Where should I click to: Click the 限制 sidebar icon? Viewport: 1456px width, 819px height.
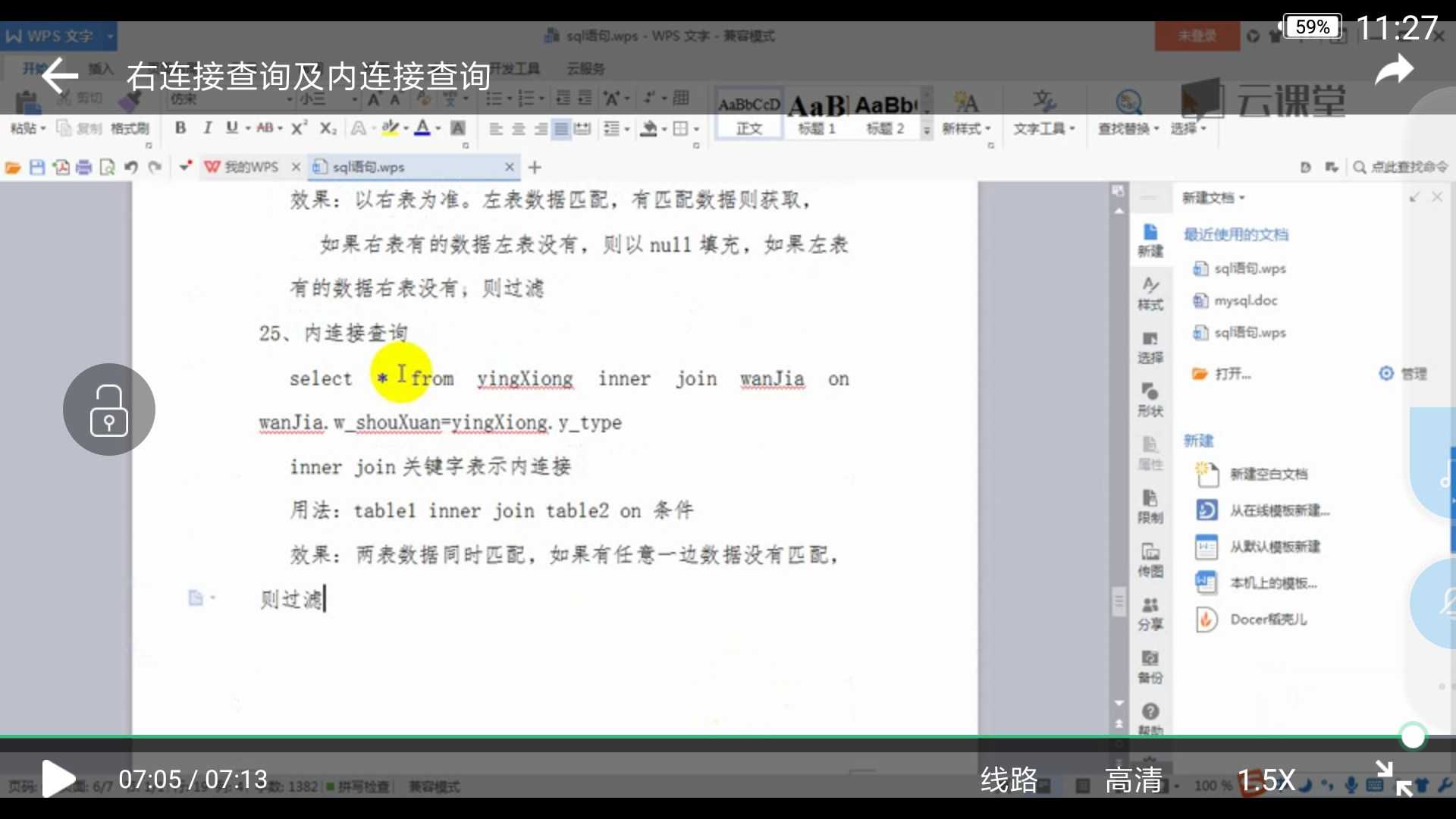1150,507
